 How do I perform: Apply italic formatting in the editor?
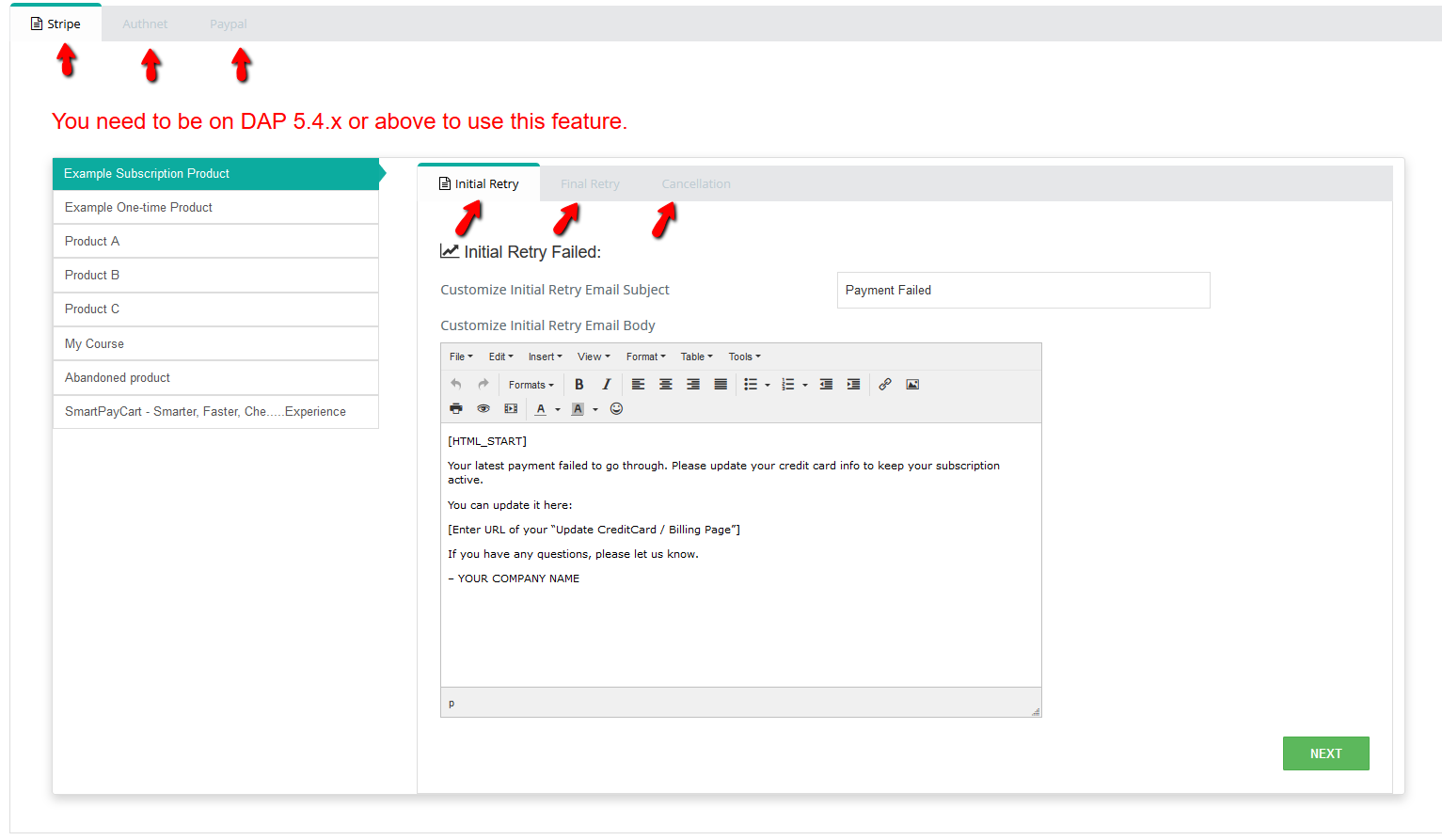coord(607,385)
